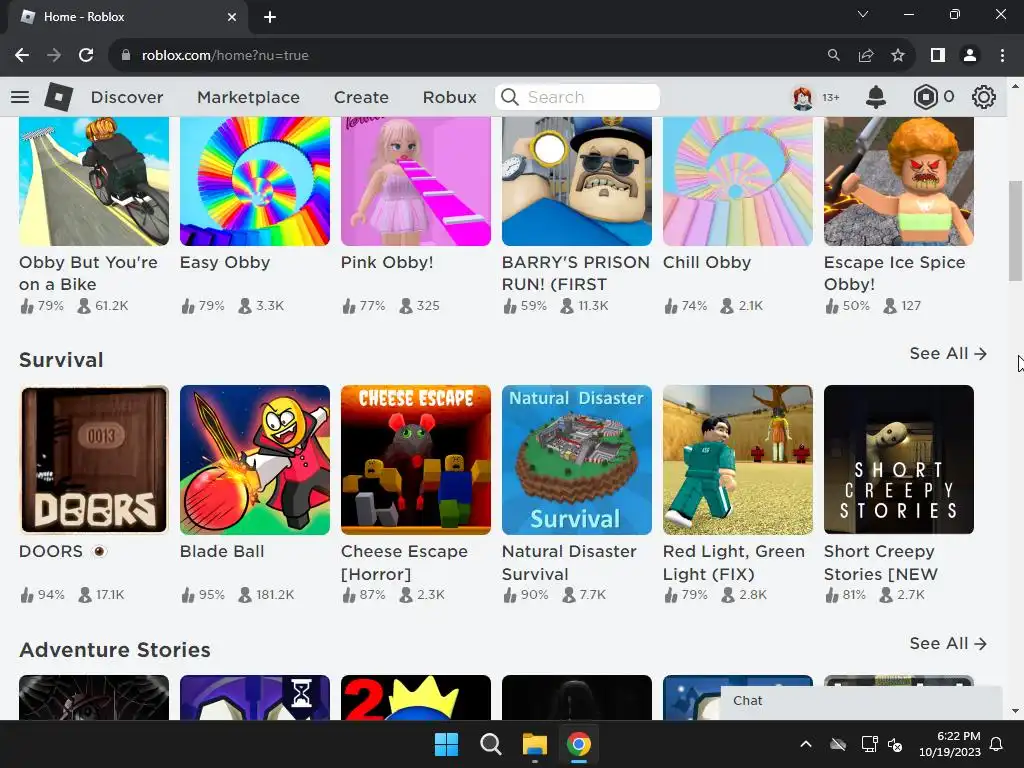Open the Short Creepy Stories thumbnail

tap(899, 460)
